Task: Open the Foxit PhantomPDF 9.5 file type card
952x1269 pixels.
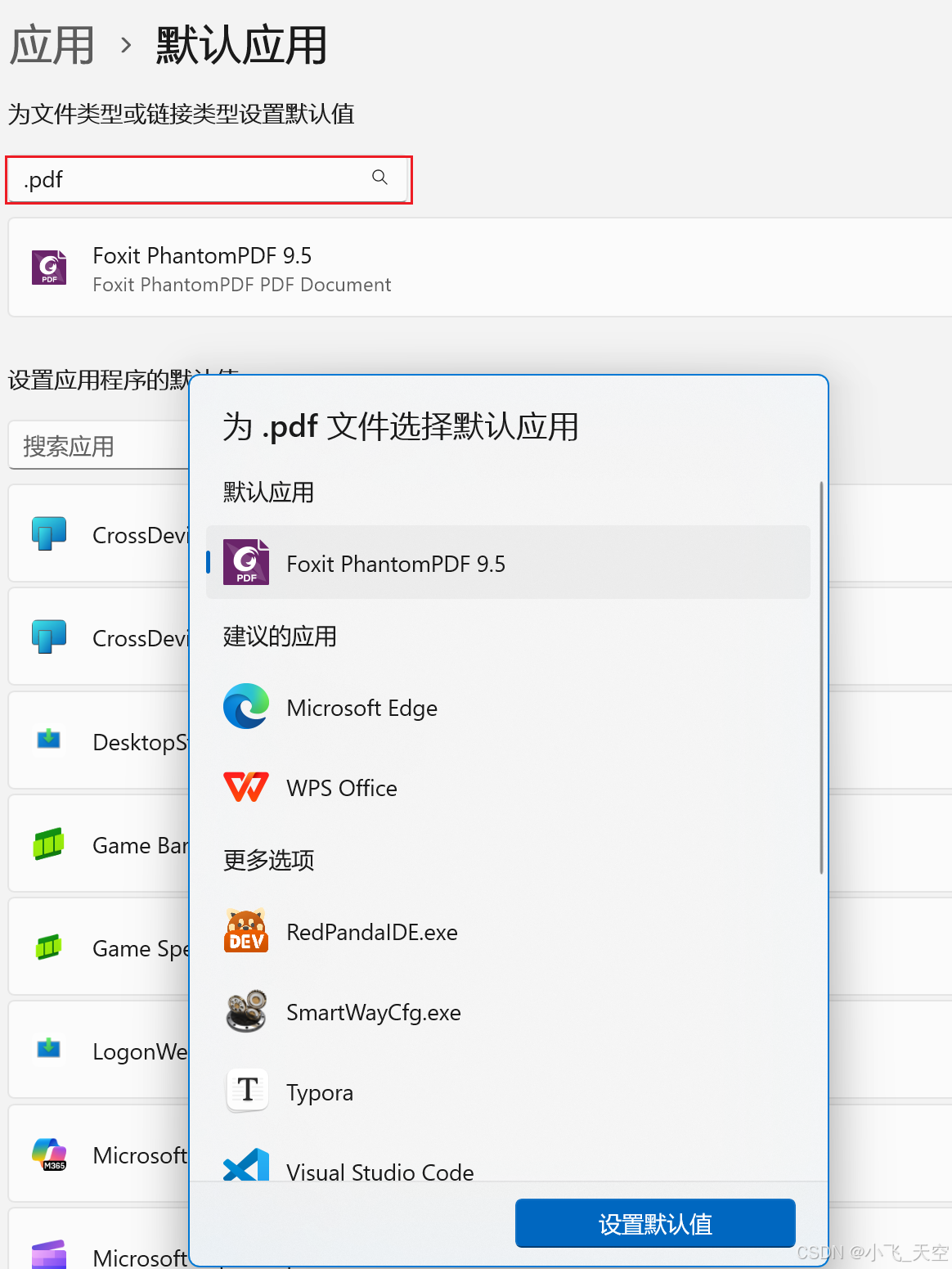Action: click(x=480, y=268)
